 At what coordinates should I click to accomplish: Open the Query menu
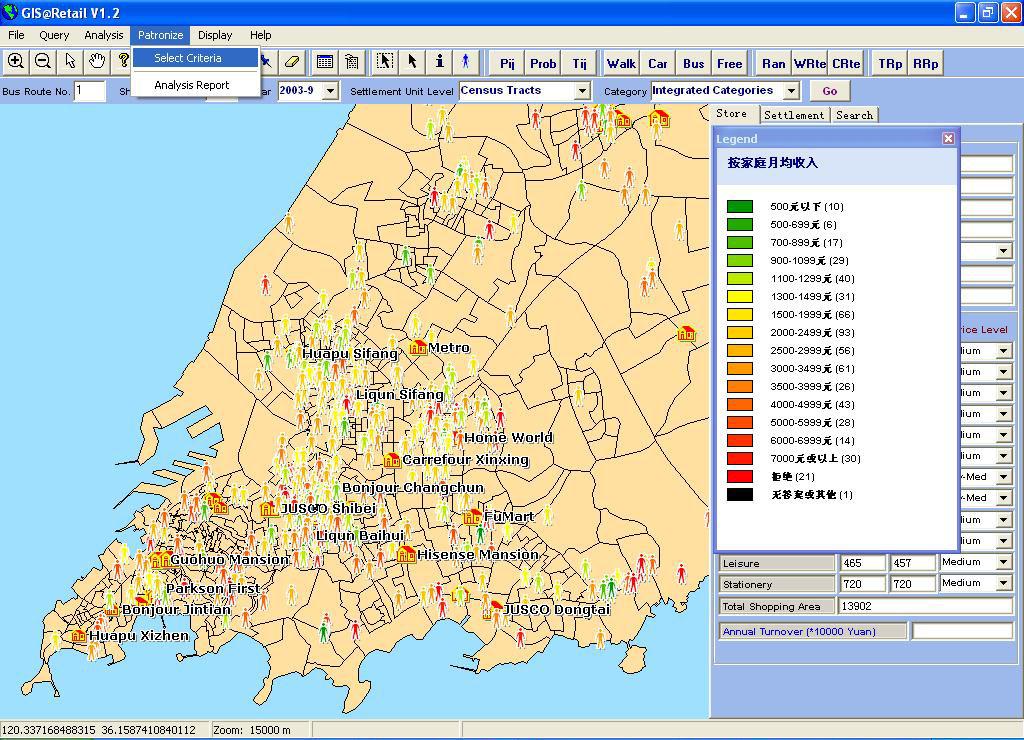pos(54,35)
